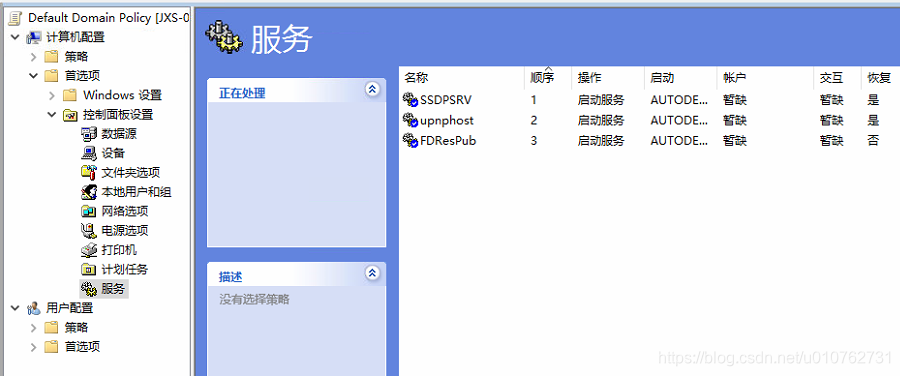
Task: Select 本地用户和组 in the tree
Action: pyautogui.click(x=136, y=192)
